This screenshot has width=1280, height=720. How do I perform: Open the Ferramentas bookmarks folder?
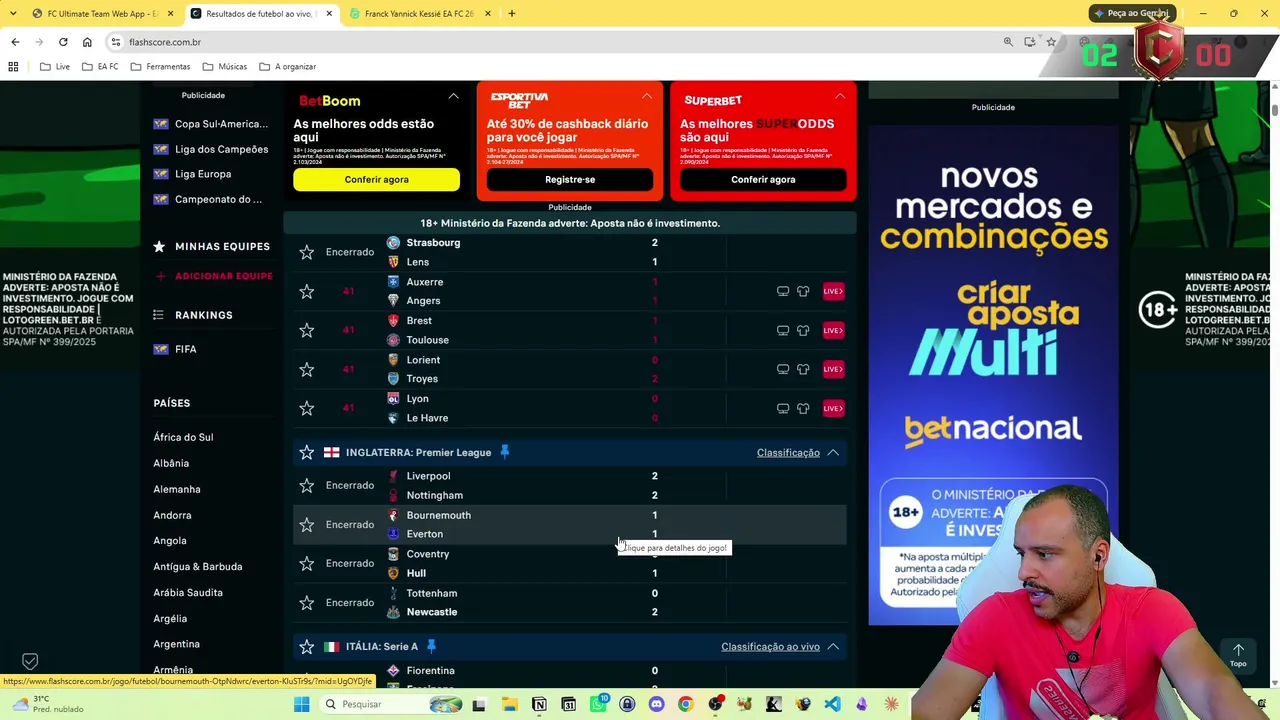pyautogui.click(x=160, y=66)
